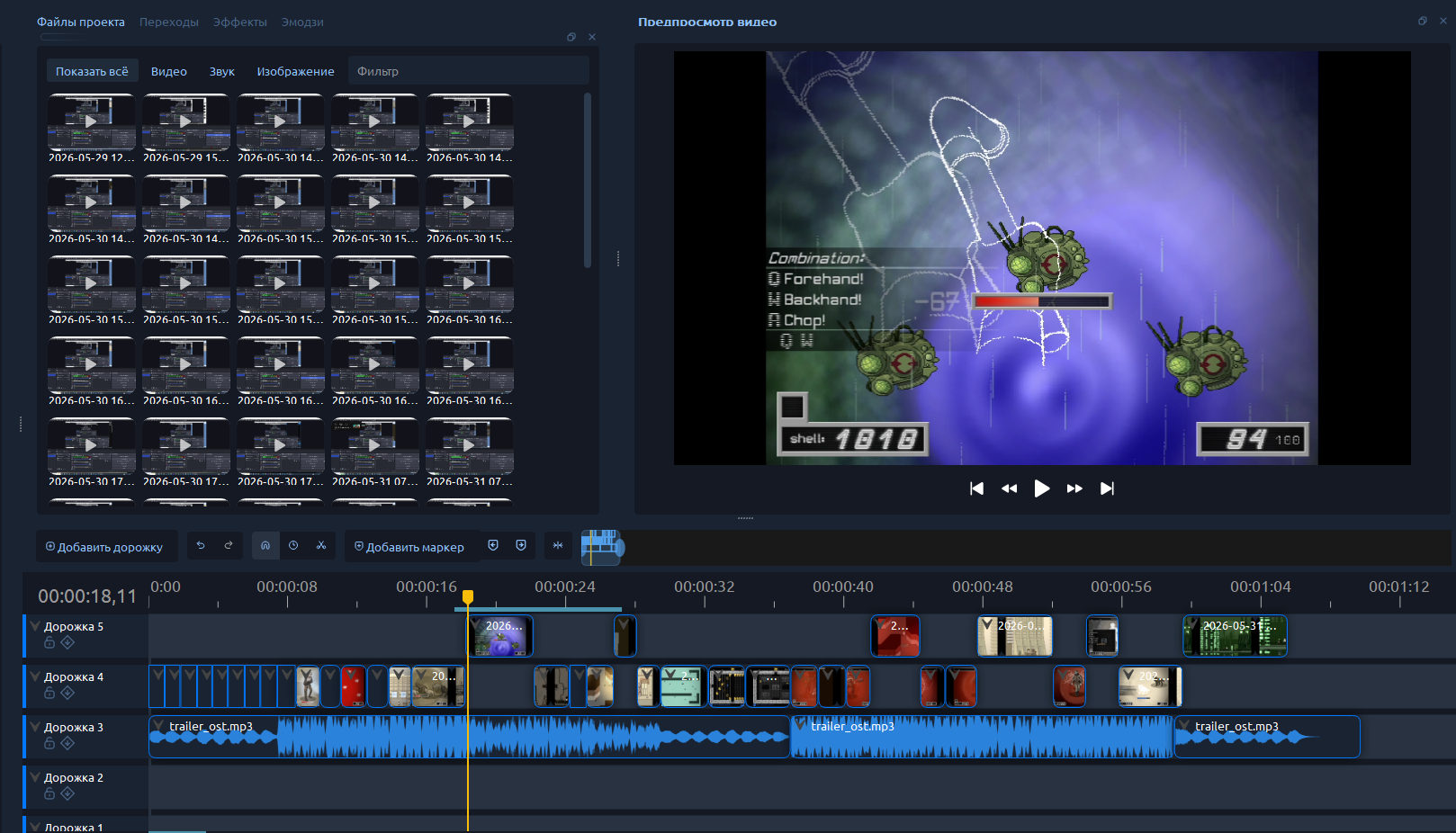Redo the last undone action

[229, 545]
